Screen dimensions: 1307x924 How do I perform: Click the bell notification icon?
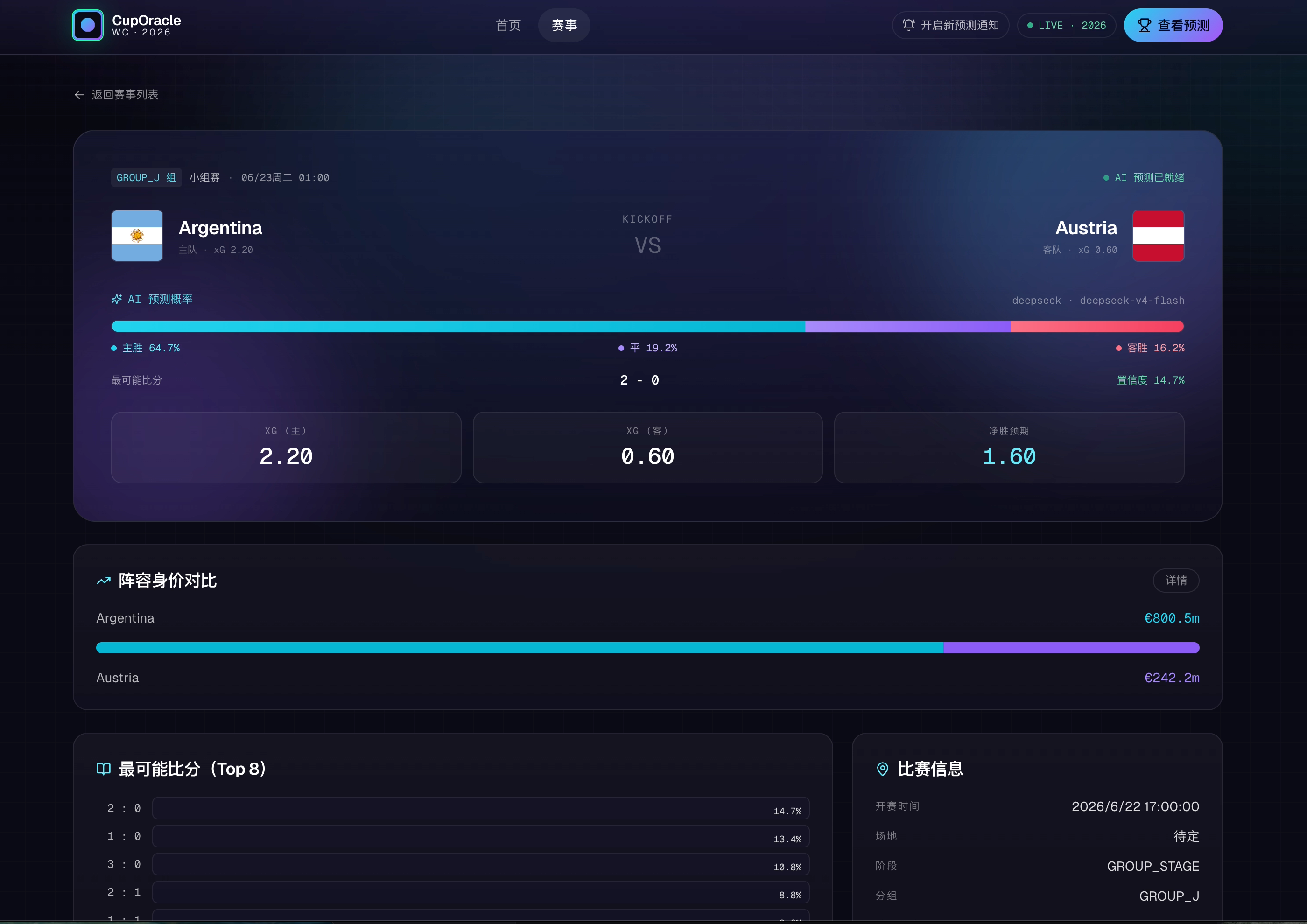point(908,25)
